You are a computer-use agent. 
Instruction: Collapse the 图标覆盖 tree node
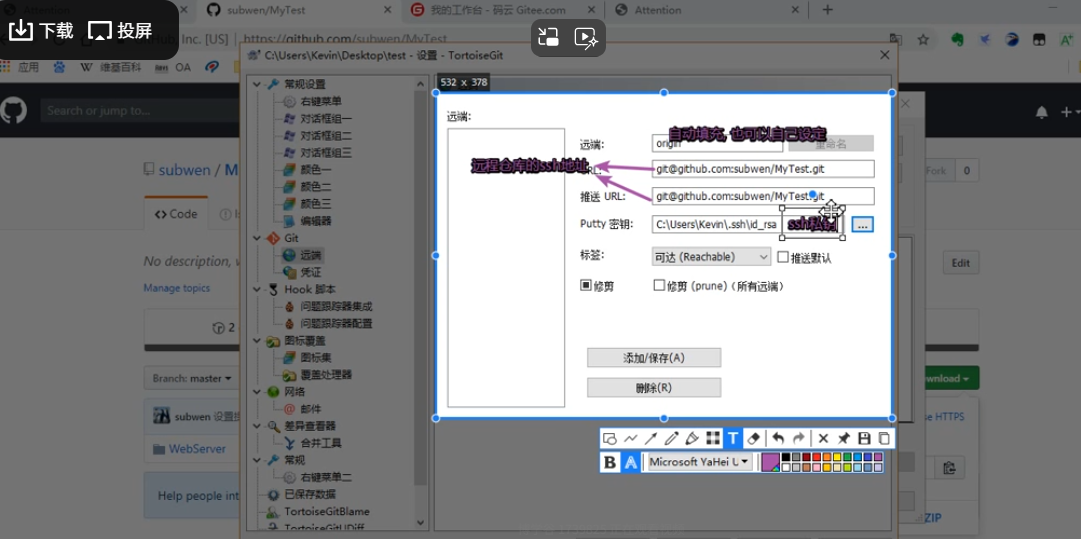(257, 340)
